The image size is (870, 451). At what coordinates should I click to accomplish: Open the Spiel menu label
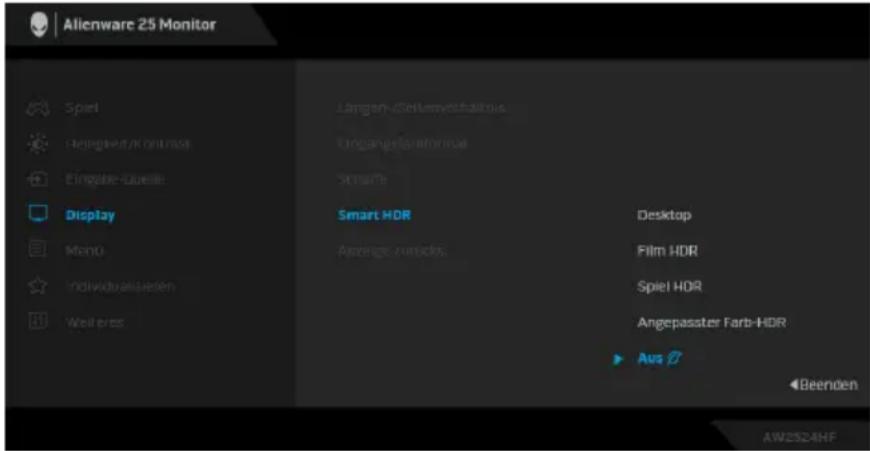[82, 108]
